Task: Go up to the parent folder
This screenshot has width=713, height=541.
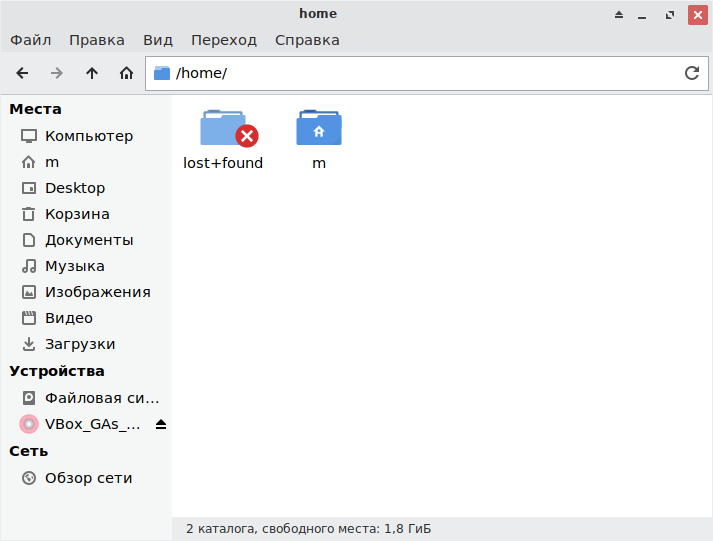Action: [x=92, y=73]
